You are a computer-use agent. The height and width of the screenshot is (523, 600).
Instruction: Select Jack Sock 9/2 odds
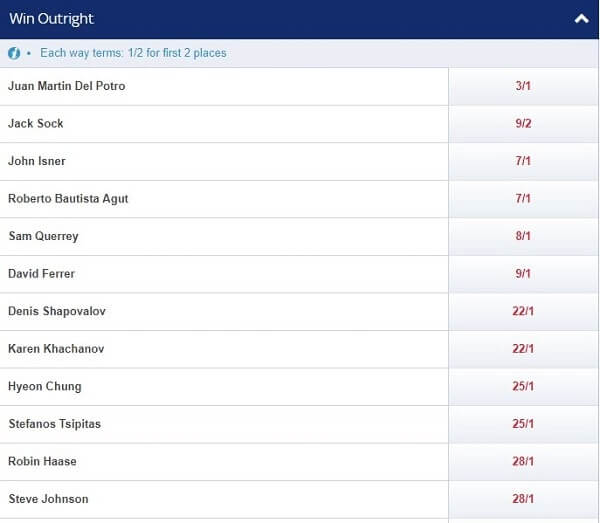(523, 124)
